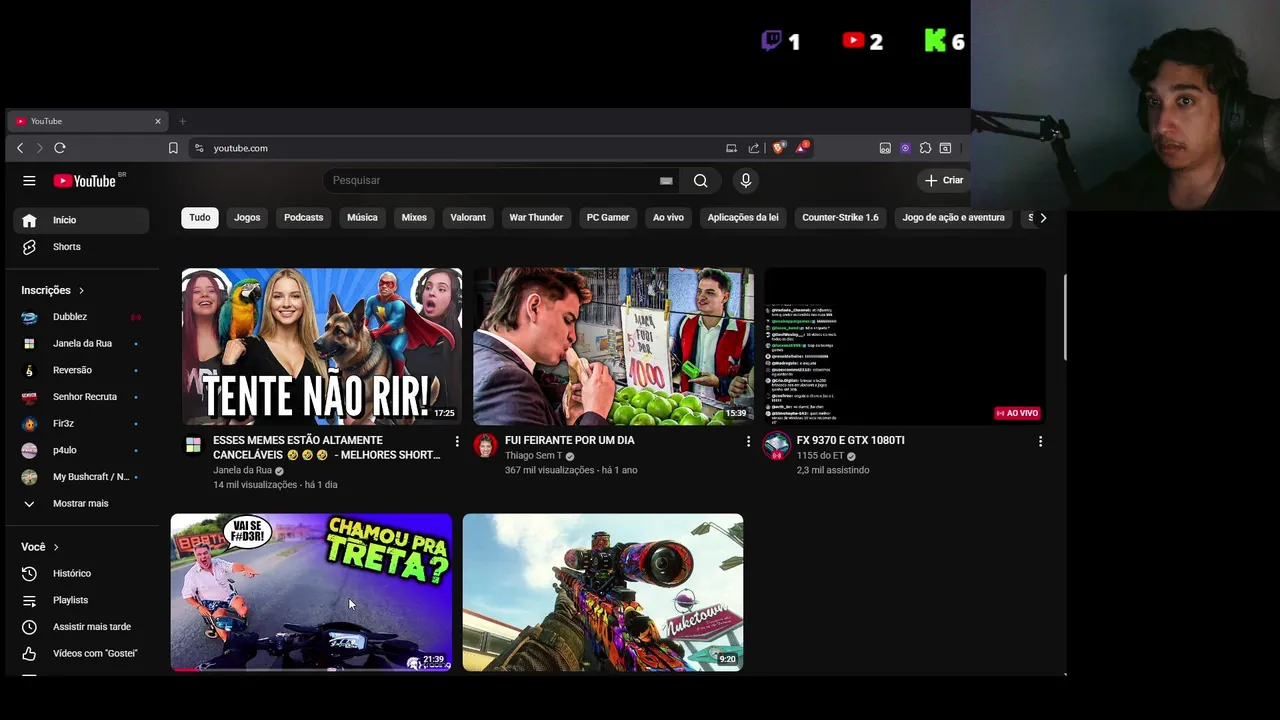1280x720 pixels.
Task: Open Thiago Sem T channel name
Action: 534,456
